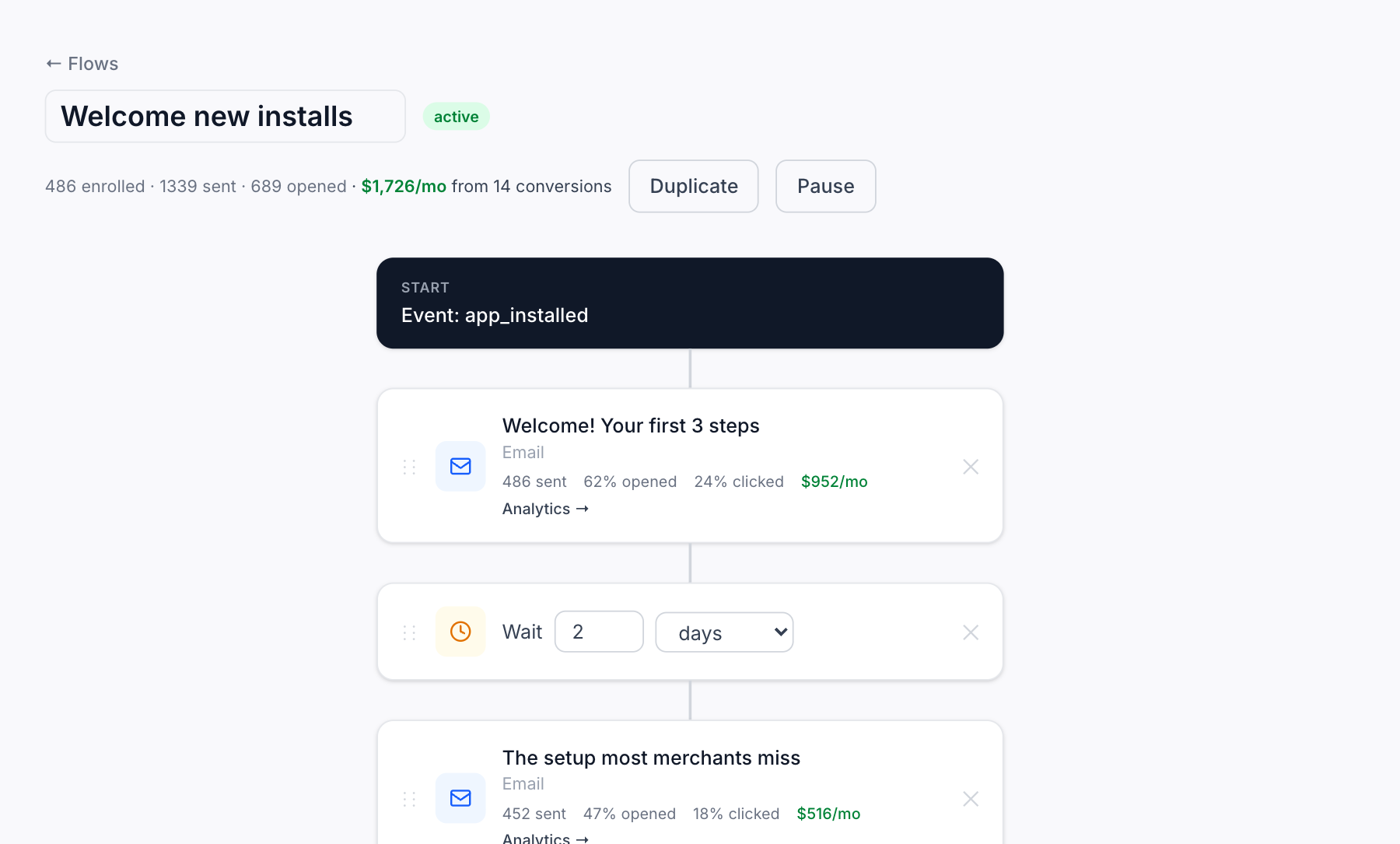Go back to Flows list
The image size is (1400, 844).
82,64
